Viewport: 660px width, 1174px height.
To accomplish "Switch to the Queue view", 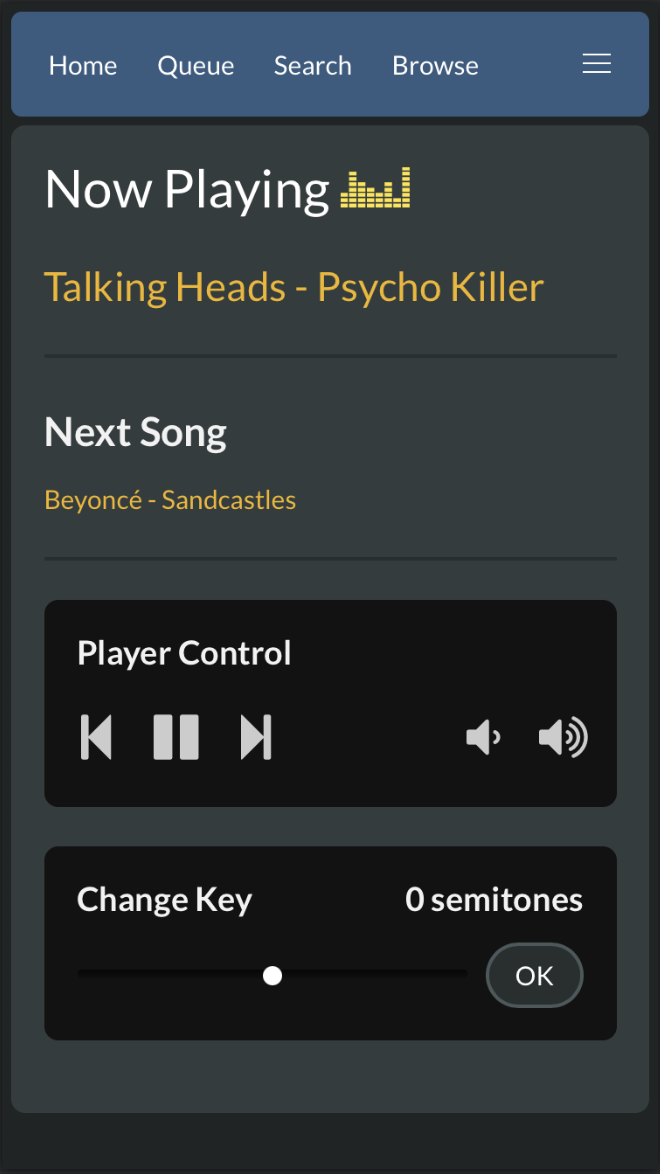I will (x=196, y=65).
